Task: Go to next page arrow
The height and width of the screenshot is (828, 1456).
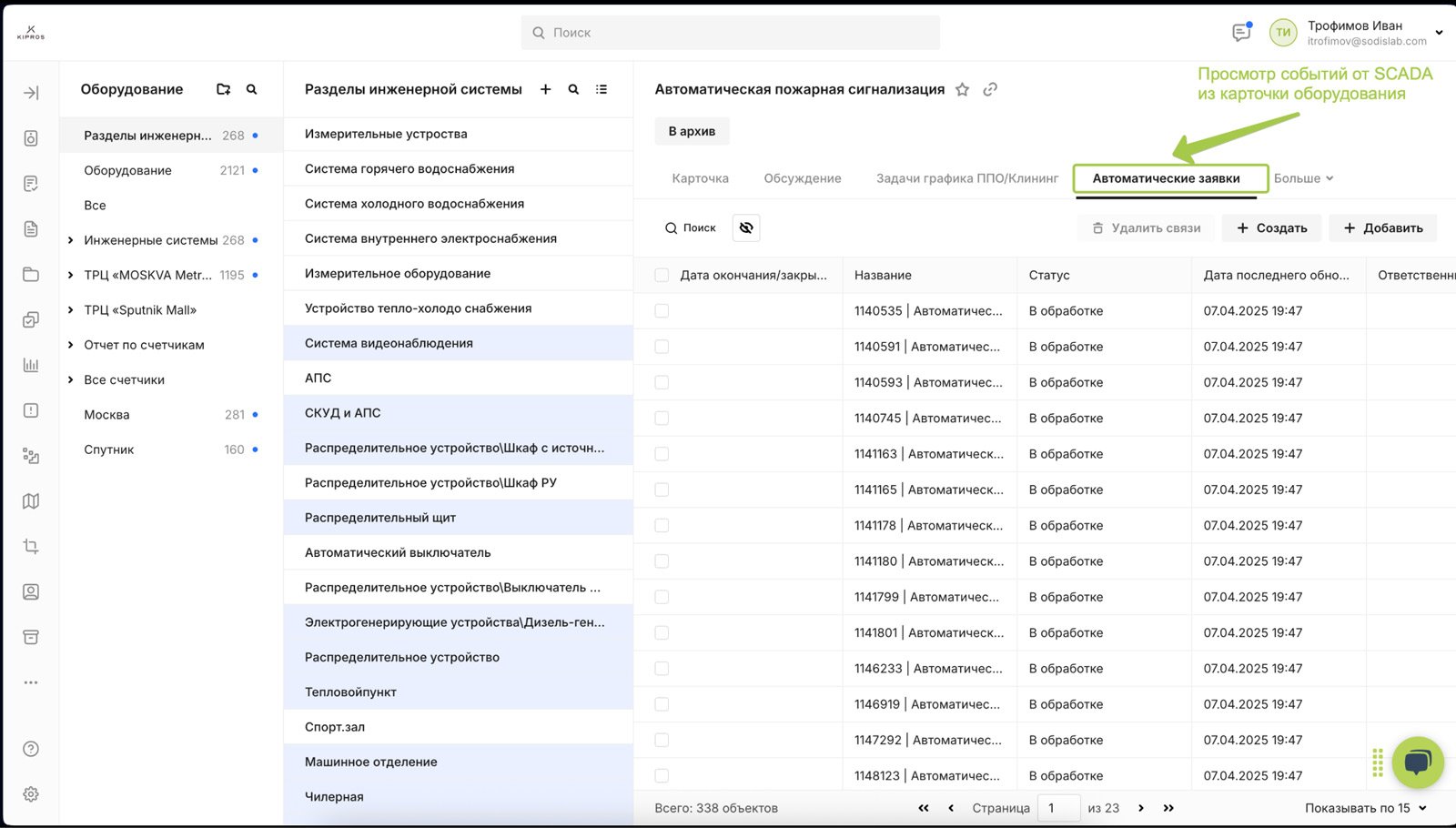Action: coord(1141,808)
